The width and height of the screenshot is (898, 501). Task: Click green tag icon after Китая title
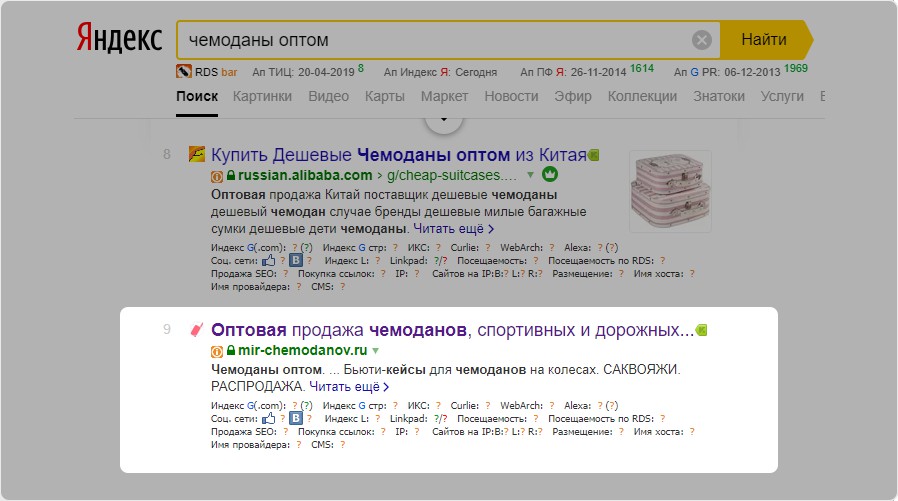tap(593, 155)
